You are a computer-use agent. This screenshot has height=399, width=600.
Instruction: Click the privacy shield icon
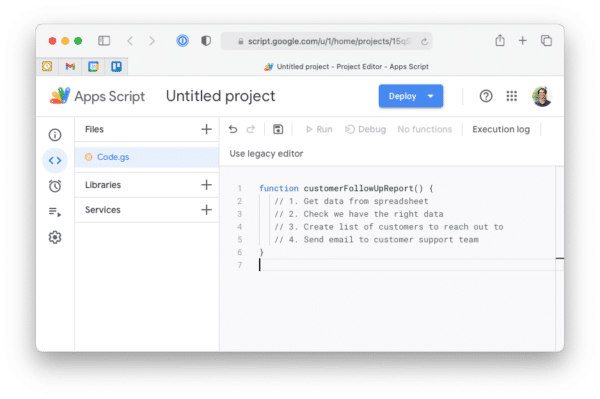click(206, 41)
